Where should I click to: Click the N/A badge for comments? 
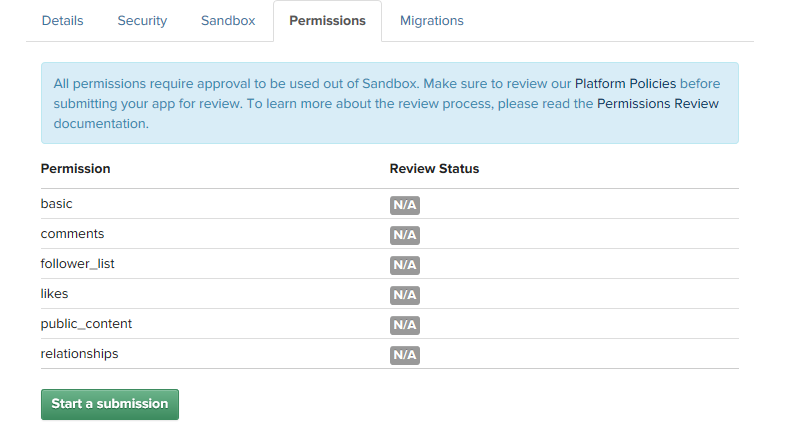tap(405, 235)
